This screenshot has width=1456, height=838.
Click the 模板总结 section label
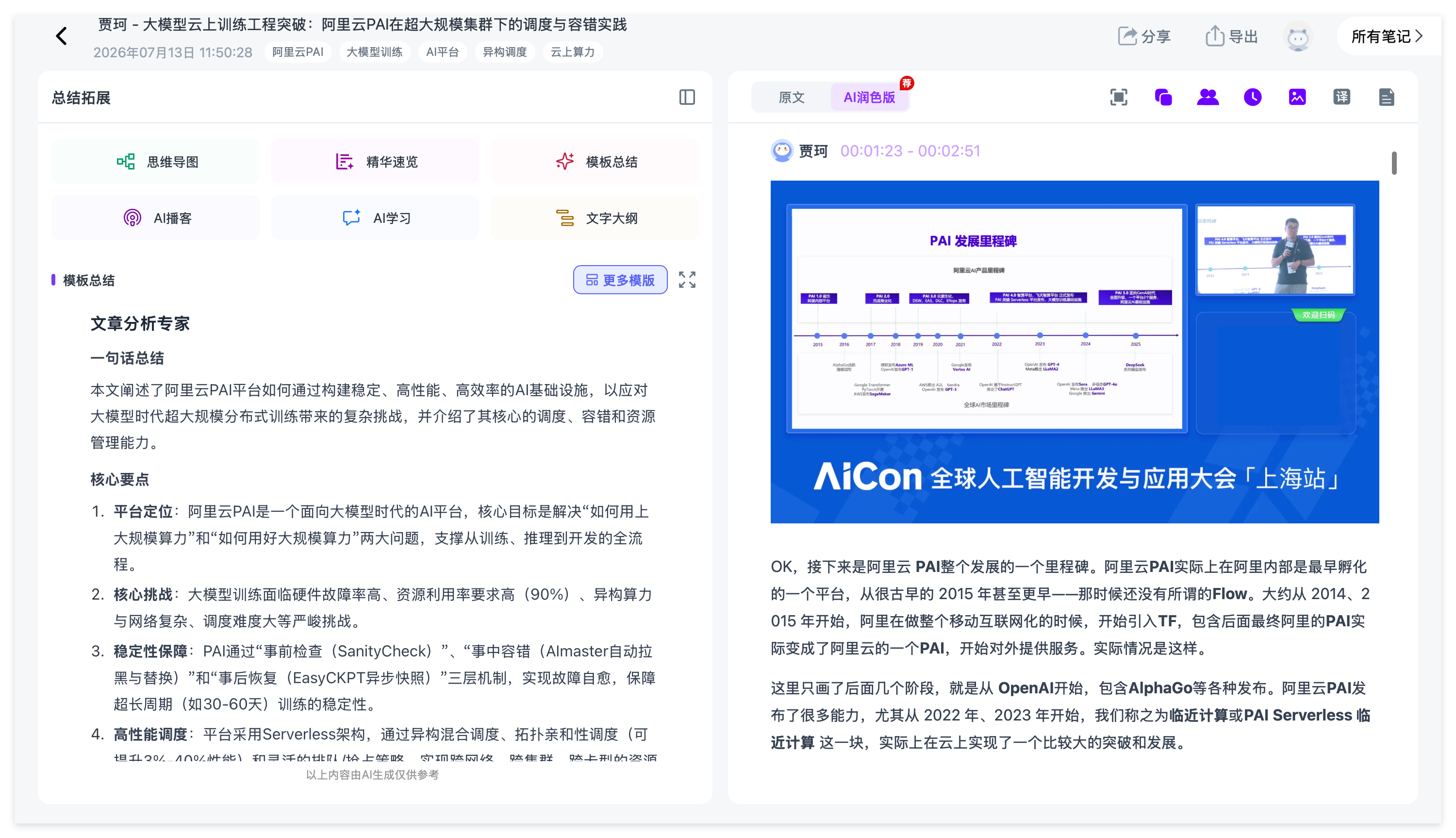[89, 280]
